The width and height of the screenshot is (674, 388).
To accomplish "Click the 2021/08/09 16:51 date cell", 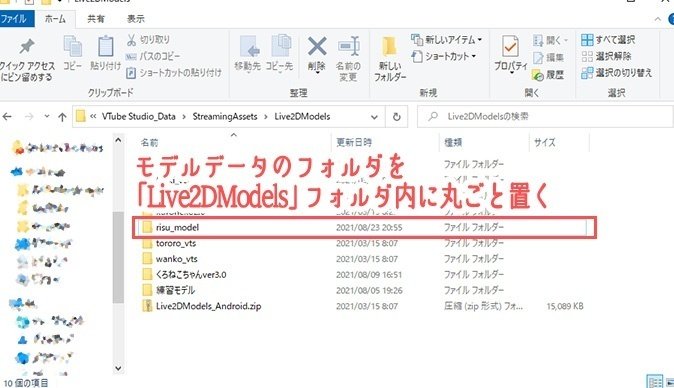I will pos(369,275).
